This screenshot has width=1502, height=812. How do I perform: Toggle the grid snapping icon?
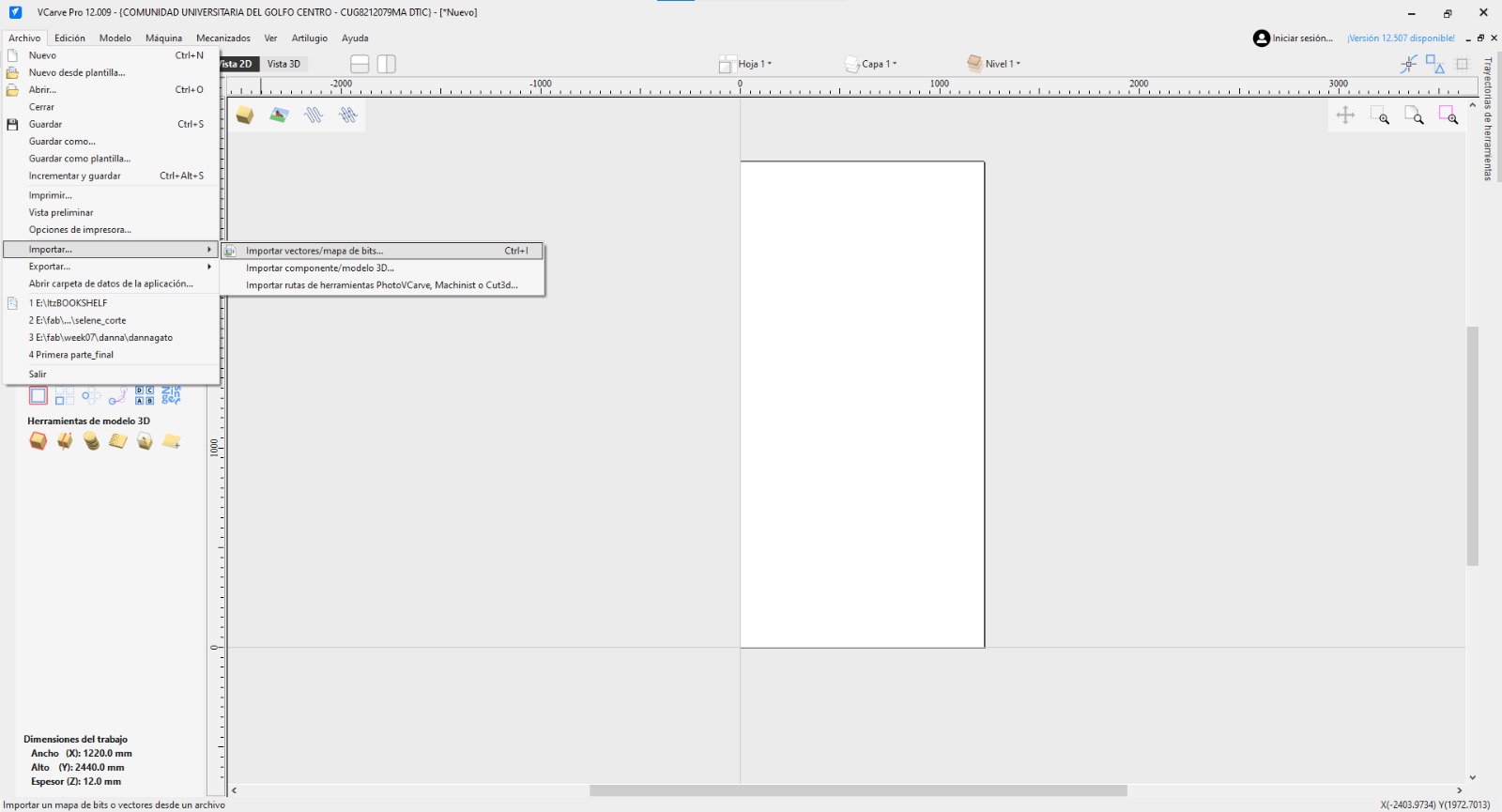point(1462,64)
